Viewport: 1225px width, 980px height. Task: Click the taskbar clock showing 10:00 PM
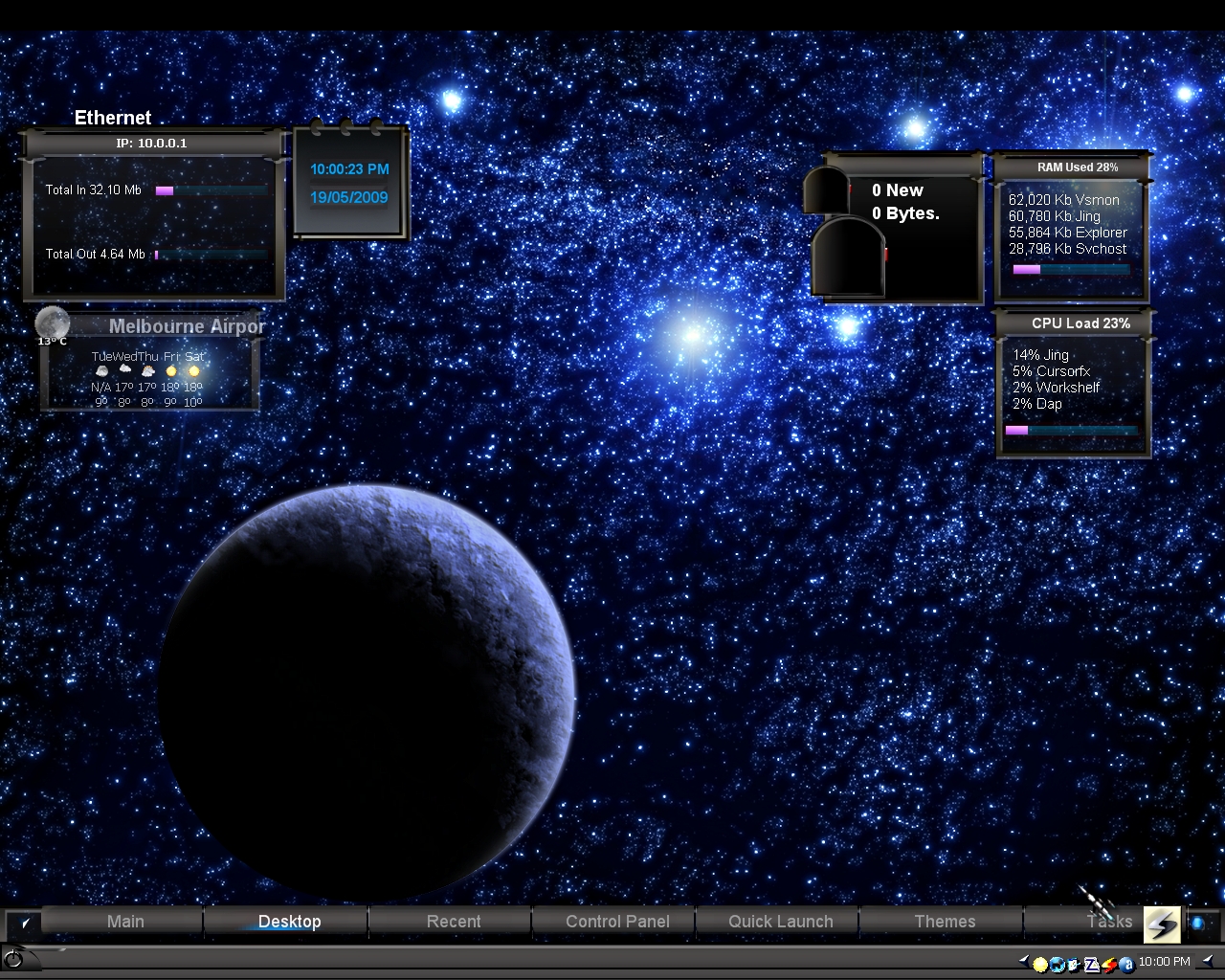[1165, 961]
